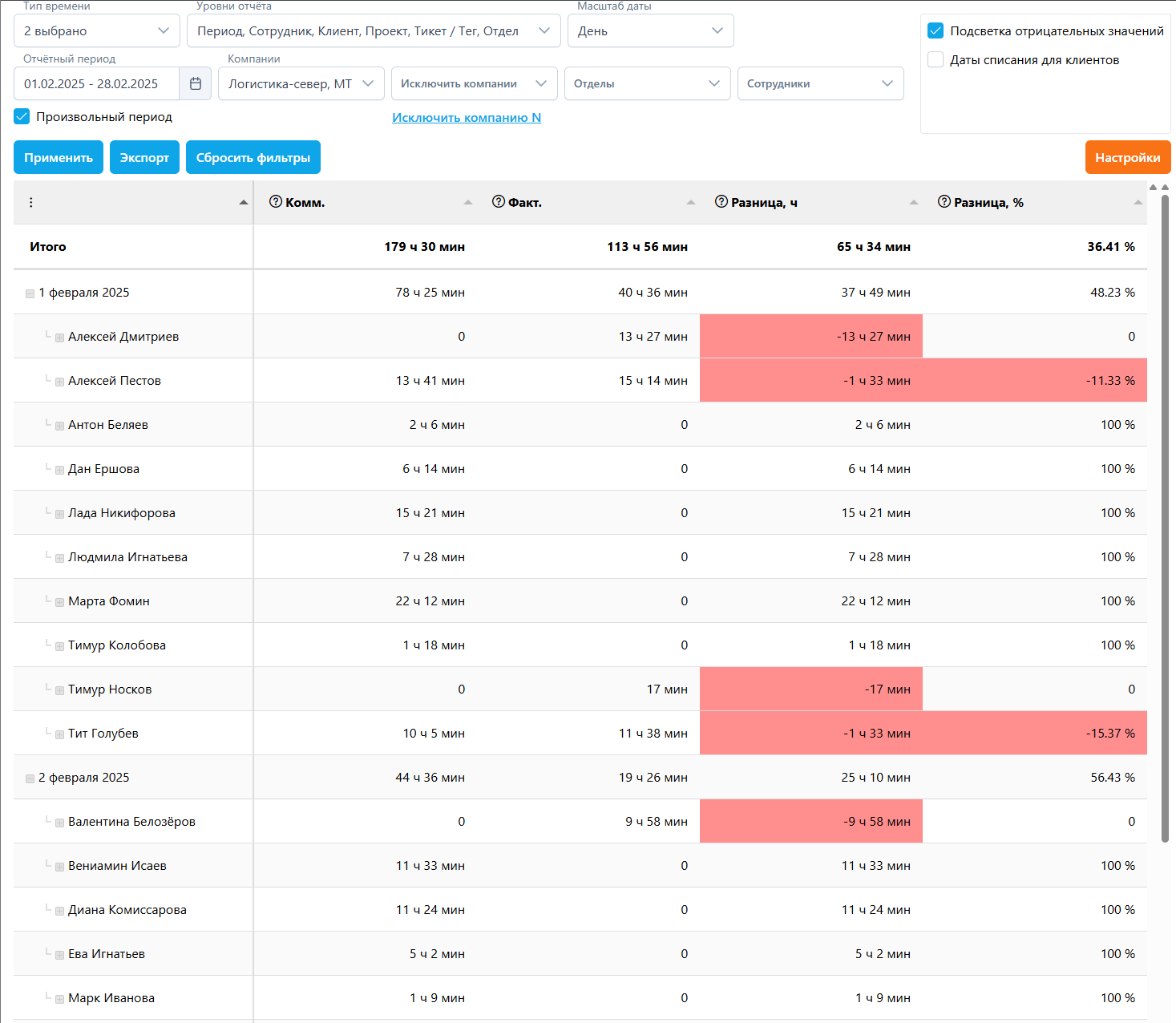
Task: Open the Масштаб даты dropdown showing День
Action: pyautogui.click(x=650, y=31)
